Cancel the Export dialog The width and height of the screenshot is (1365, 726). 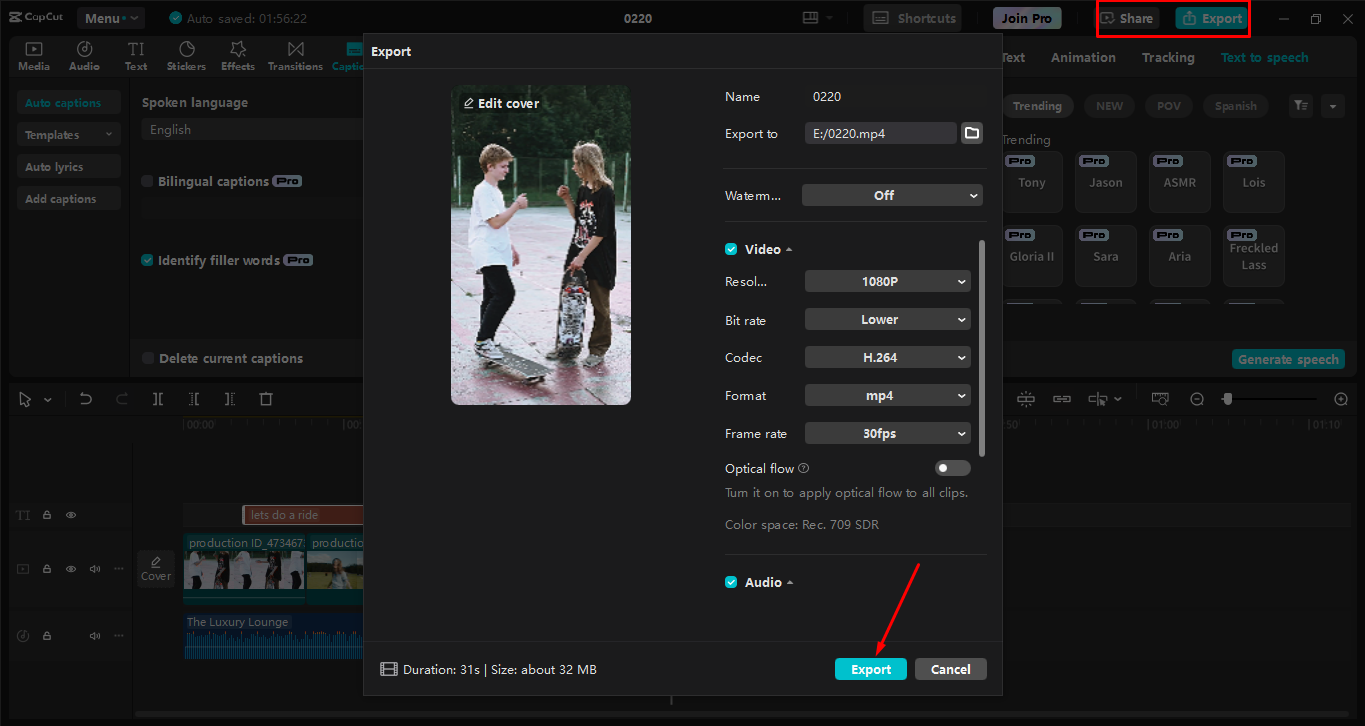[x=951, y=669]
